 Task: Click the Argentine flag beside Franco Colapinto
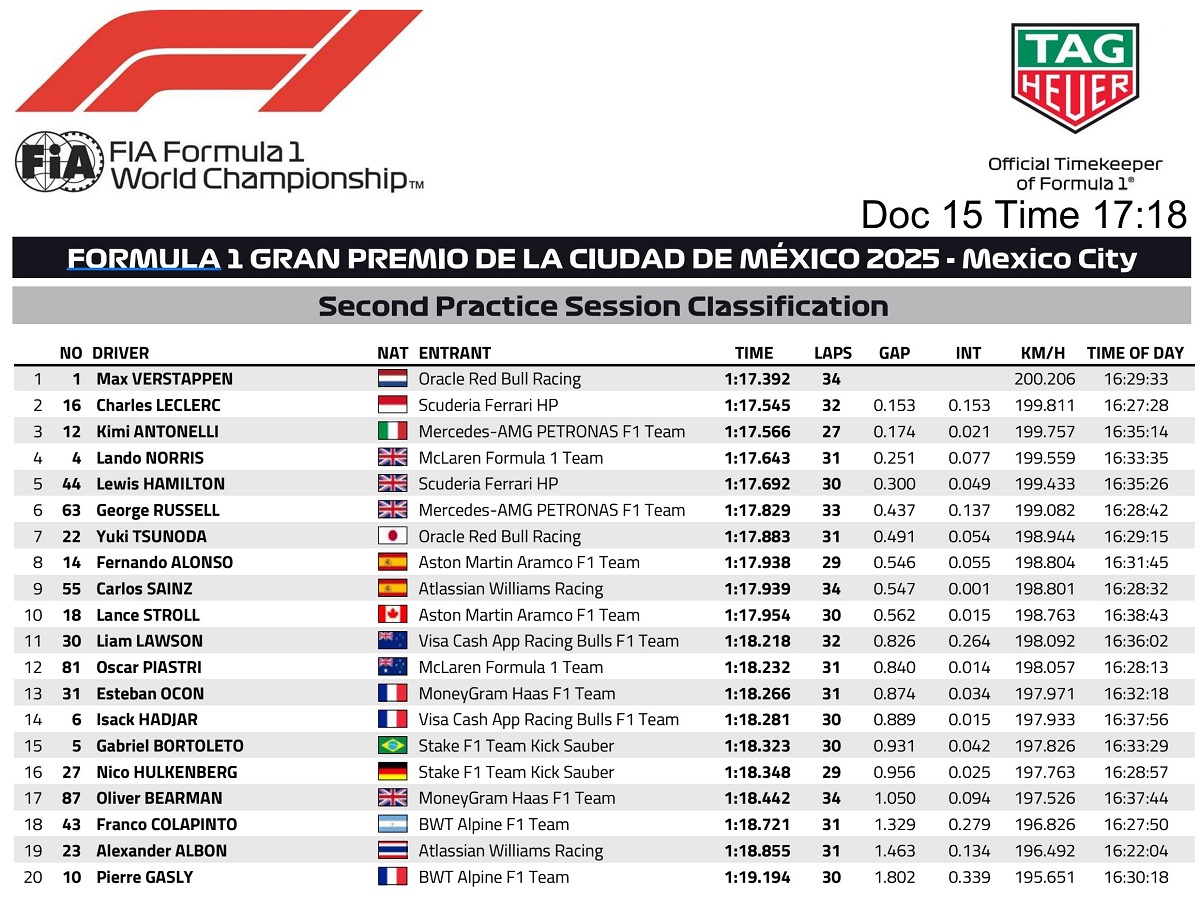click(x=393, y=824)
